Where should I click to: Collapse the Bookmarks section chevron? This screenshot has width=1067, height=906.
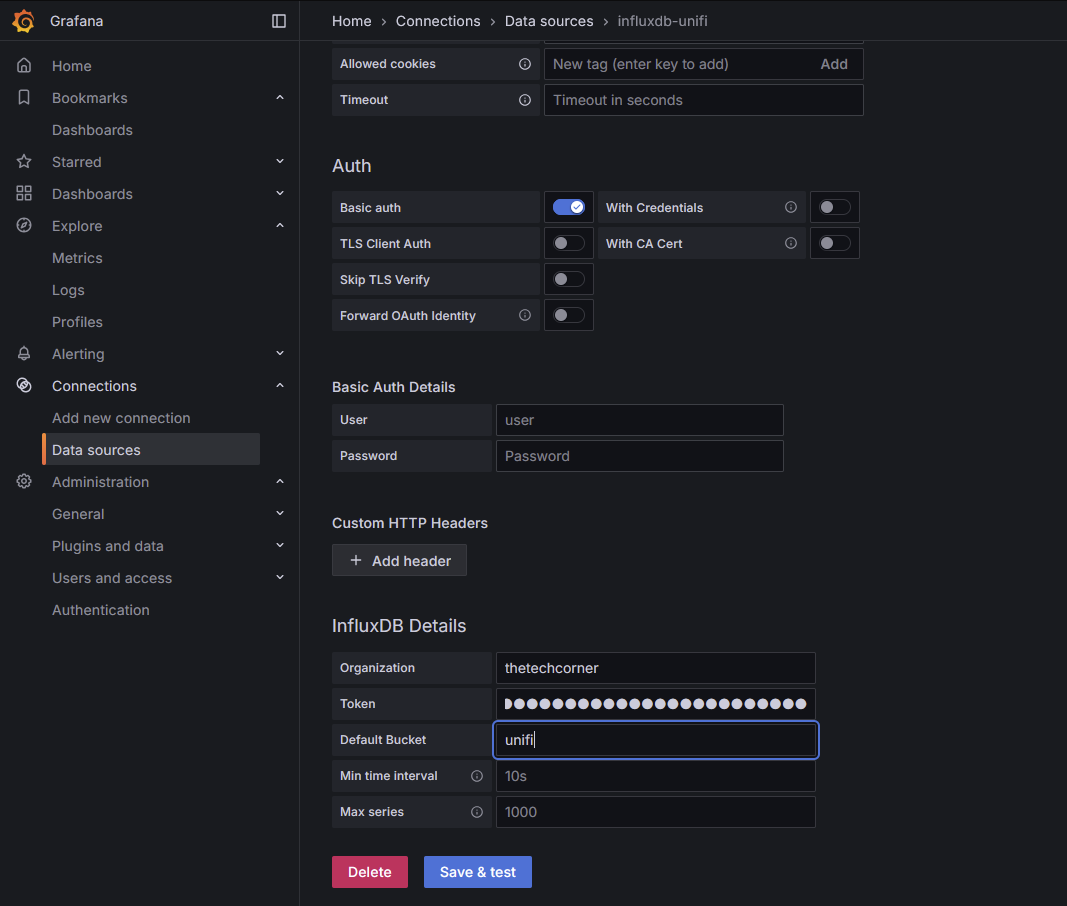[x=280, y=98]
